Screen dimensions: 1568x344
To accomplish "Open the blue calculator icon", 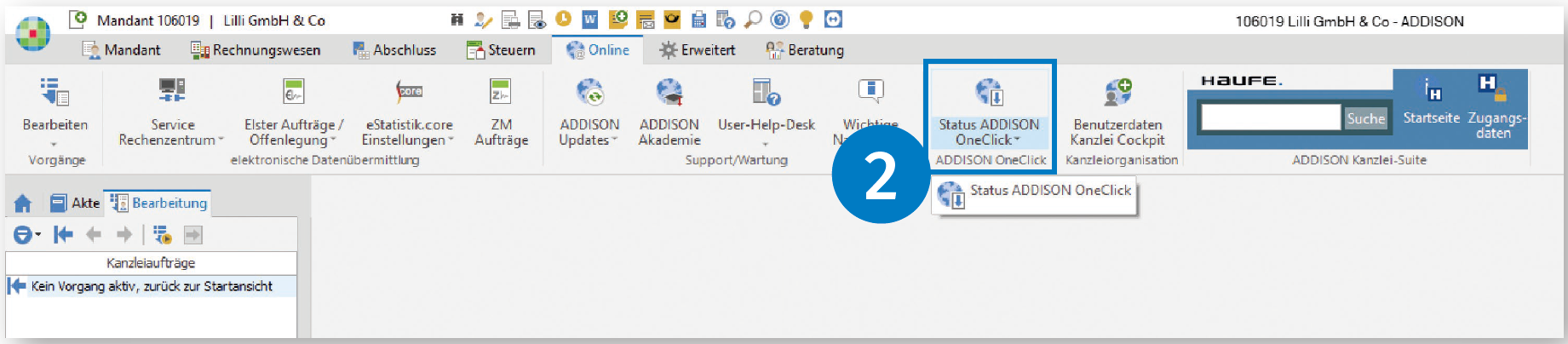I will tap(698, 20).
